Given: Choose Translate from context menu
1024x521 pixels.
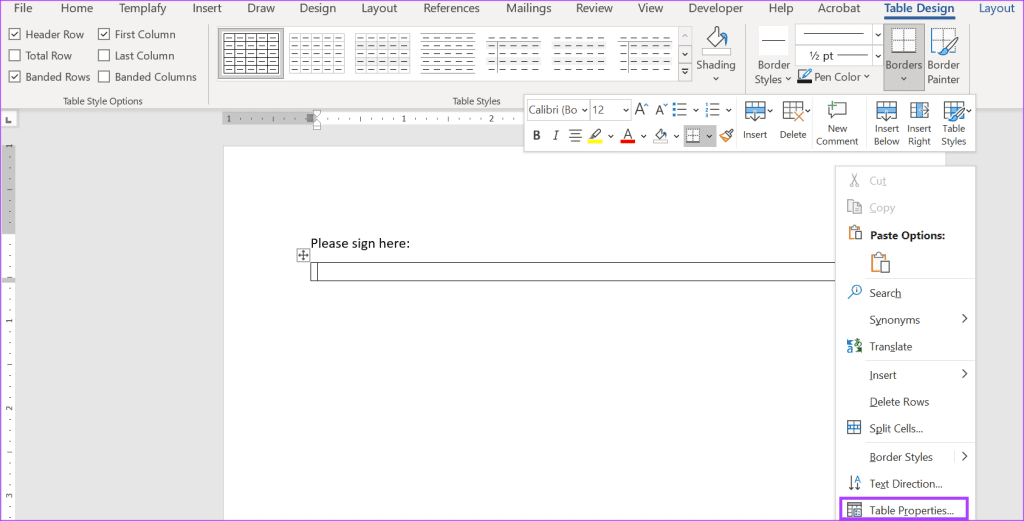Looking at the screenshot, I should [905, 347].
